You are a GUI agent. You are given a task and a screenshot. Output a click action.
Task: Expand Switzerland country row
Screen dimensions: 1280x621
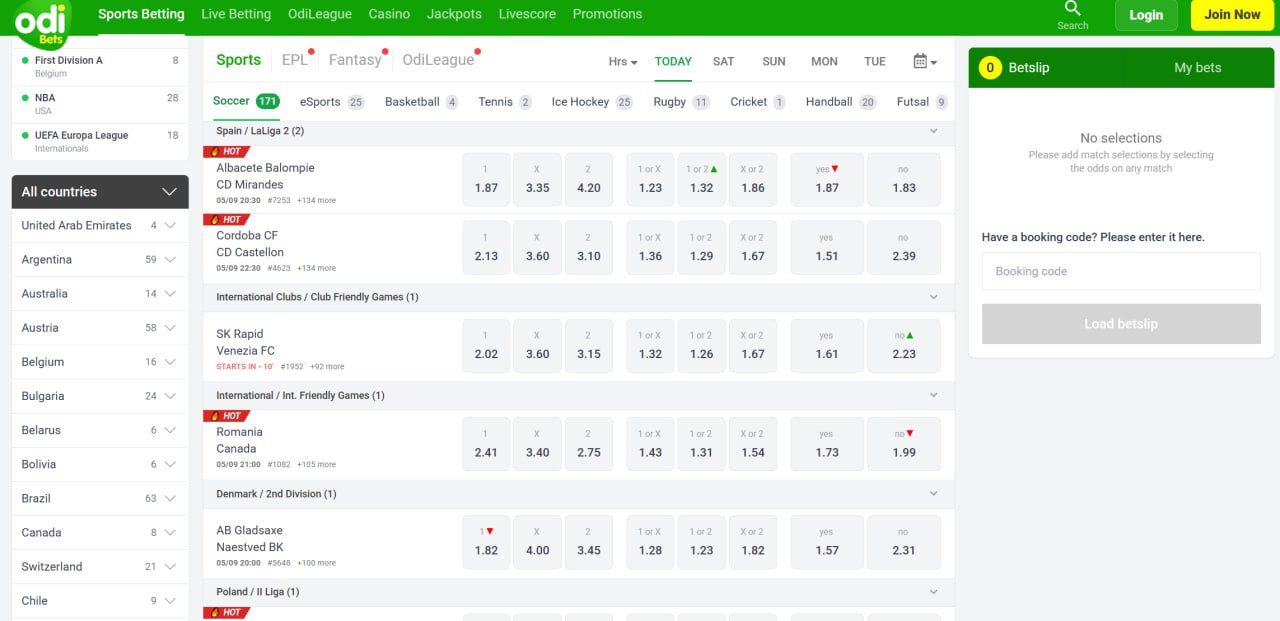point(100,566)
